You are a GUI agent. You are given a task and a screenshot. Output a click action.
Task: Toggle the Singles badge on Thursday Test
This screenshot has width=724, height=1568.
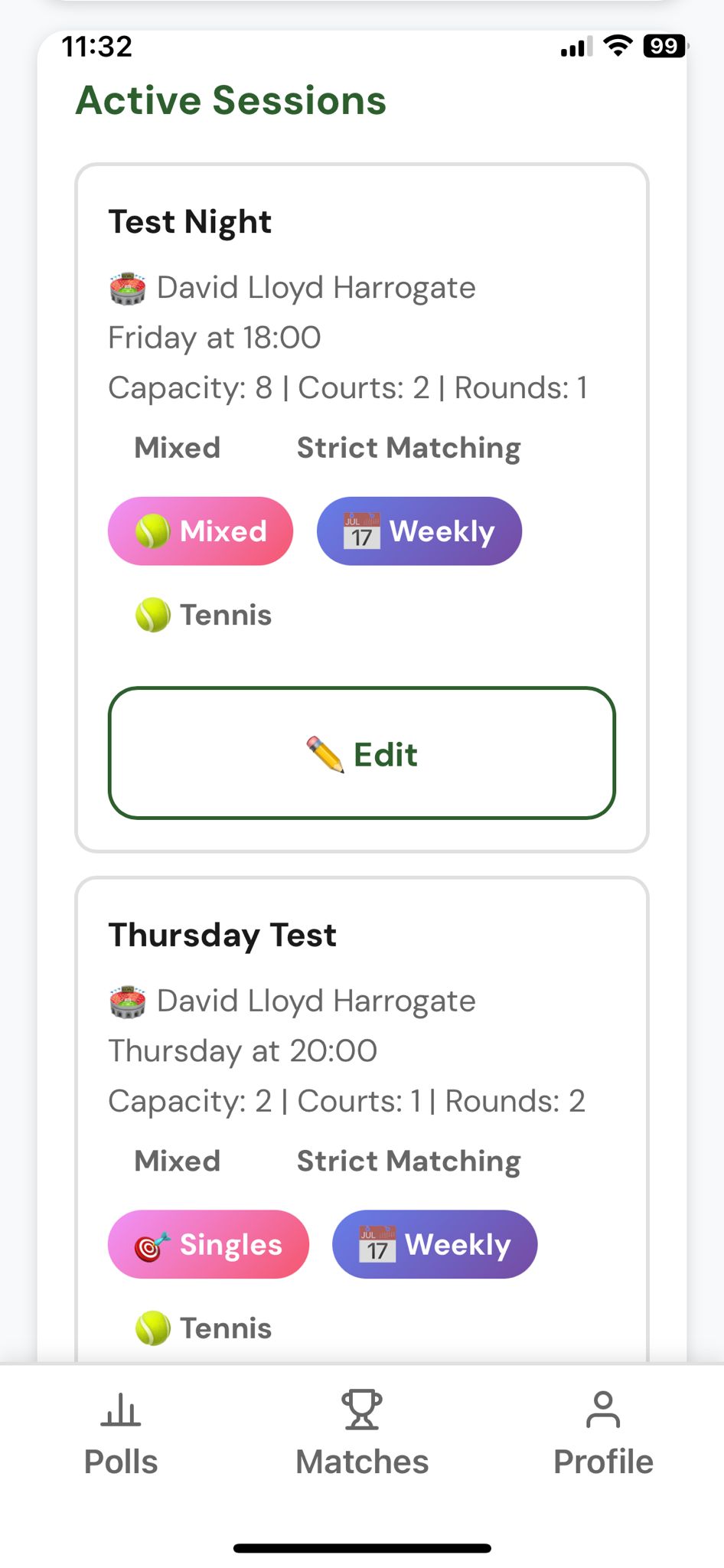tap(207, 1244)
